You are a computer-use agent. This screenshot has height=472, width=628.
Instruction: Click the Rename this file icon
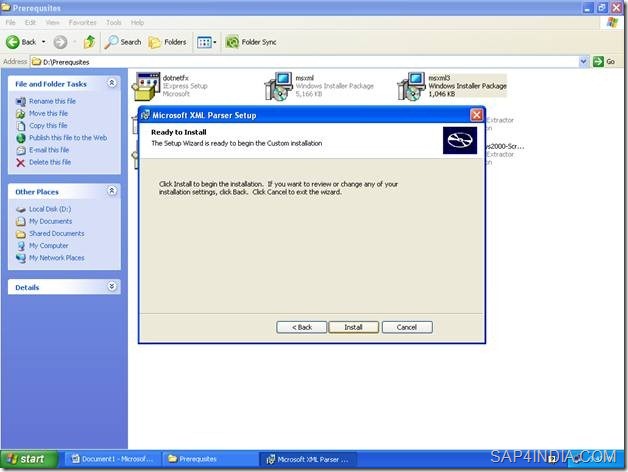21,101
